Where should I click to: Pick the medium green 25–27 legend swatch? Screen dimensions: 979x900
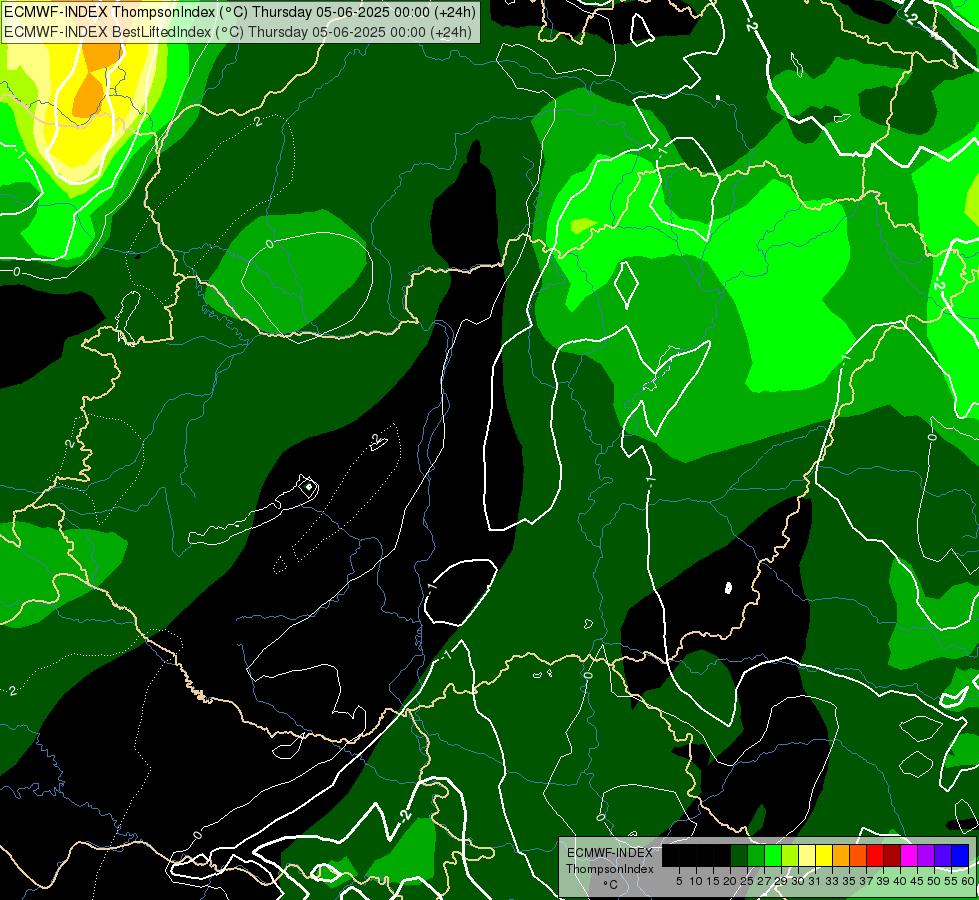[x=756, y=855]
